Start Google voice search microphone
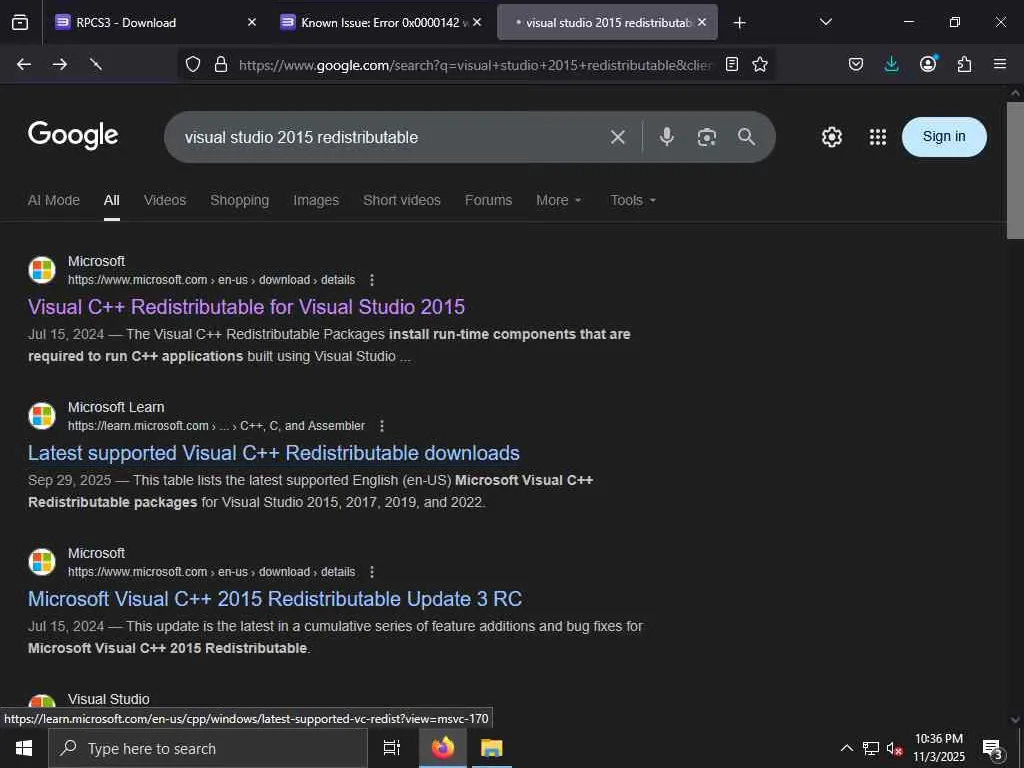Viewport: 1024px width, 768px height. click(667, 137)
